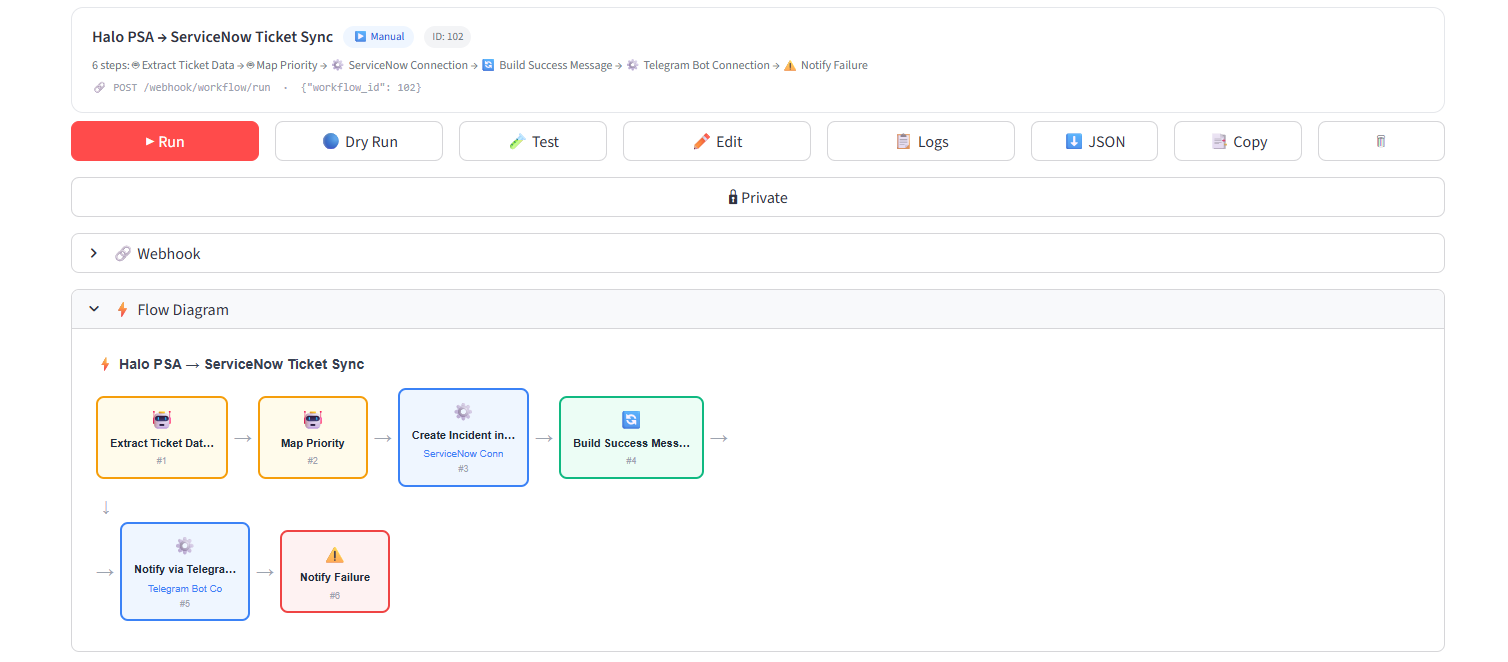Click gear icon in Create Incident node
This screenshot has width=1508, height=662.
click(463, 412)
